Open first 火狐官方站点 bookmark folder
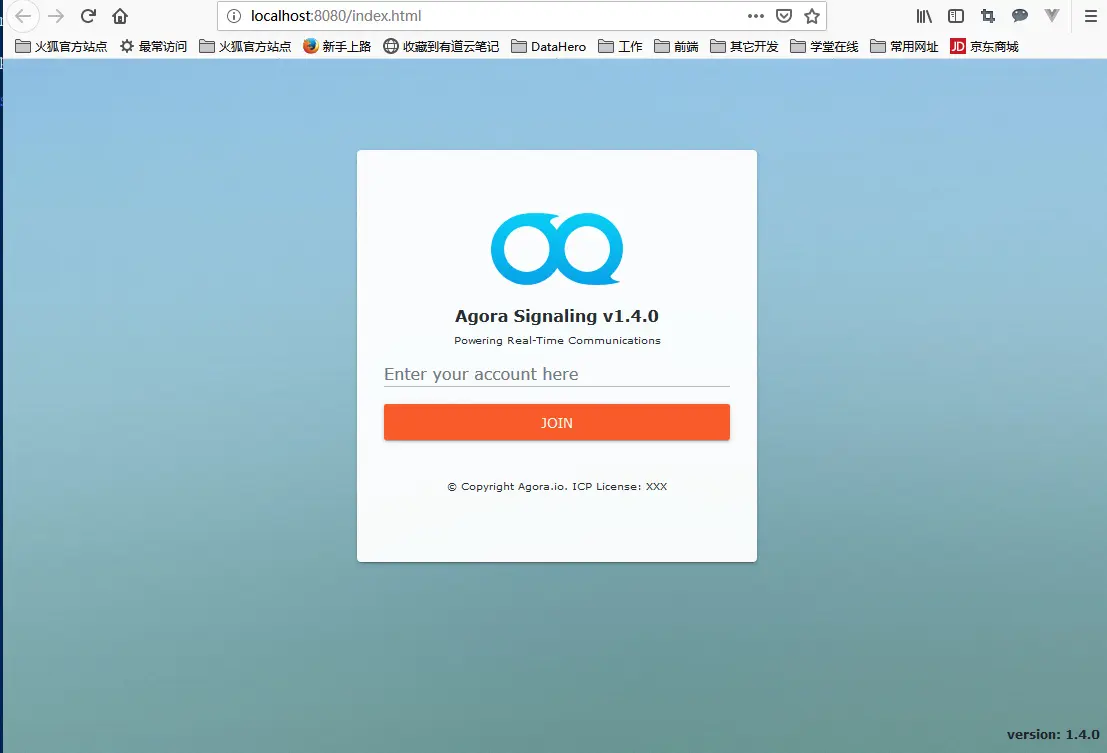The height and width of the screenshot is (753, 1107). tap(61, 47)
